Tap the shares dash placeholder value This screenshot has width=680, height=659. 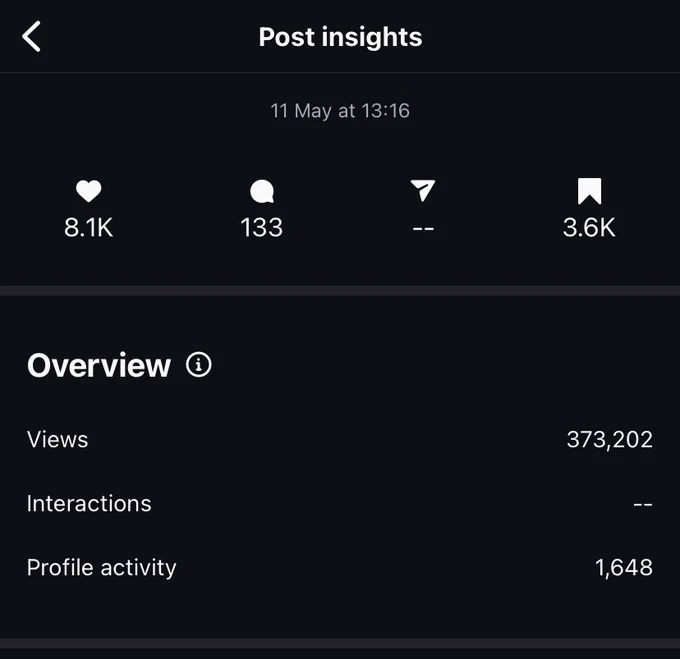click(x=423, y=228)
